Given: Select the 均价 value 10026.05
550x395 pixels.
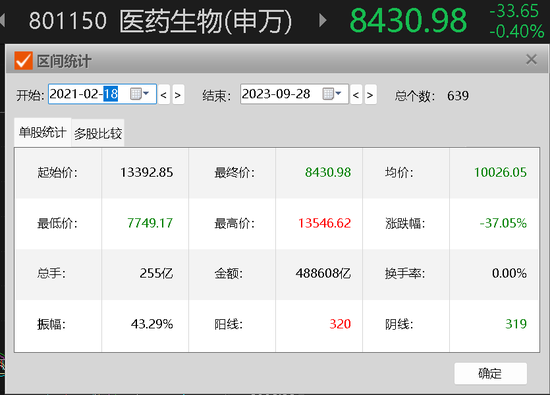Looking at the screenshot, I should [500, 172].
